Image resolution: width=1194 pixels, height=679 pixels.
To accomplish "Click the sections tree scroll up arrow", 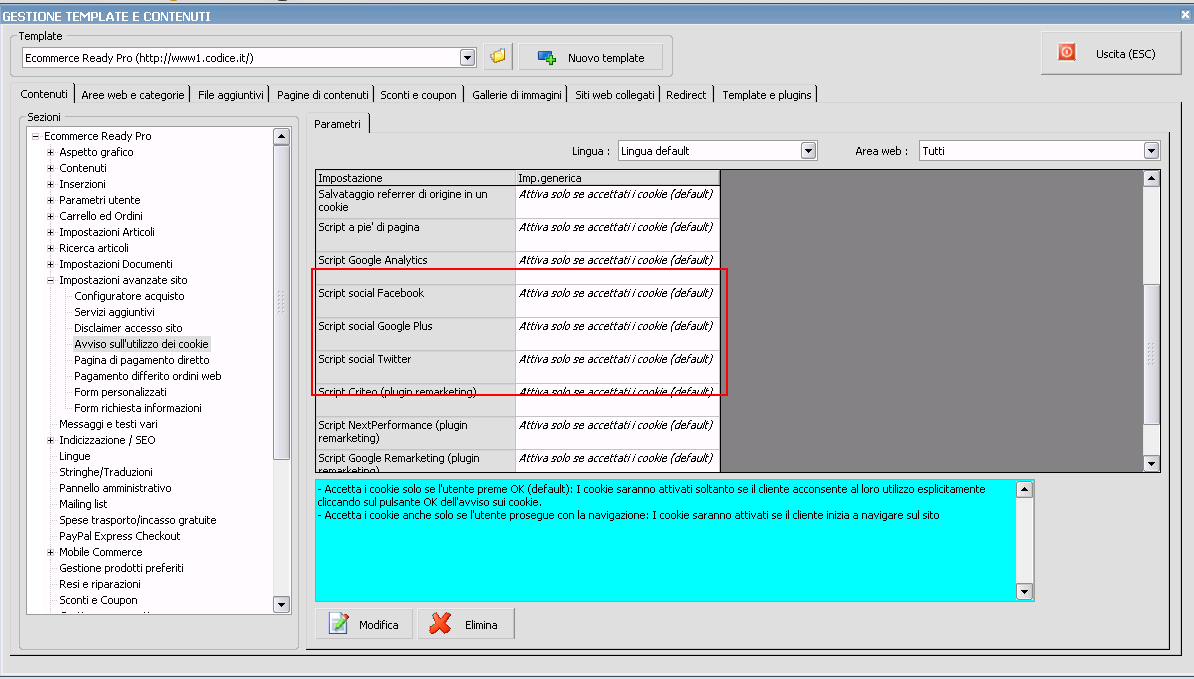I will [x=281, y=137].
